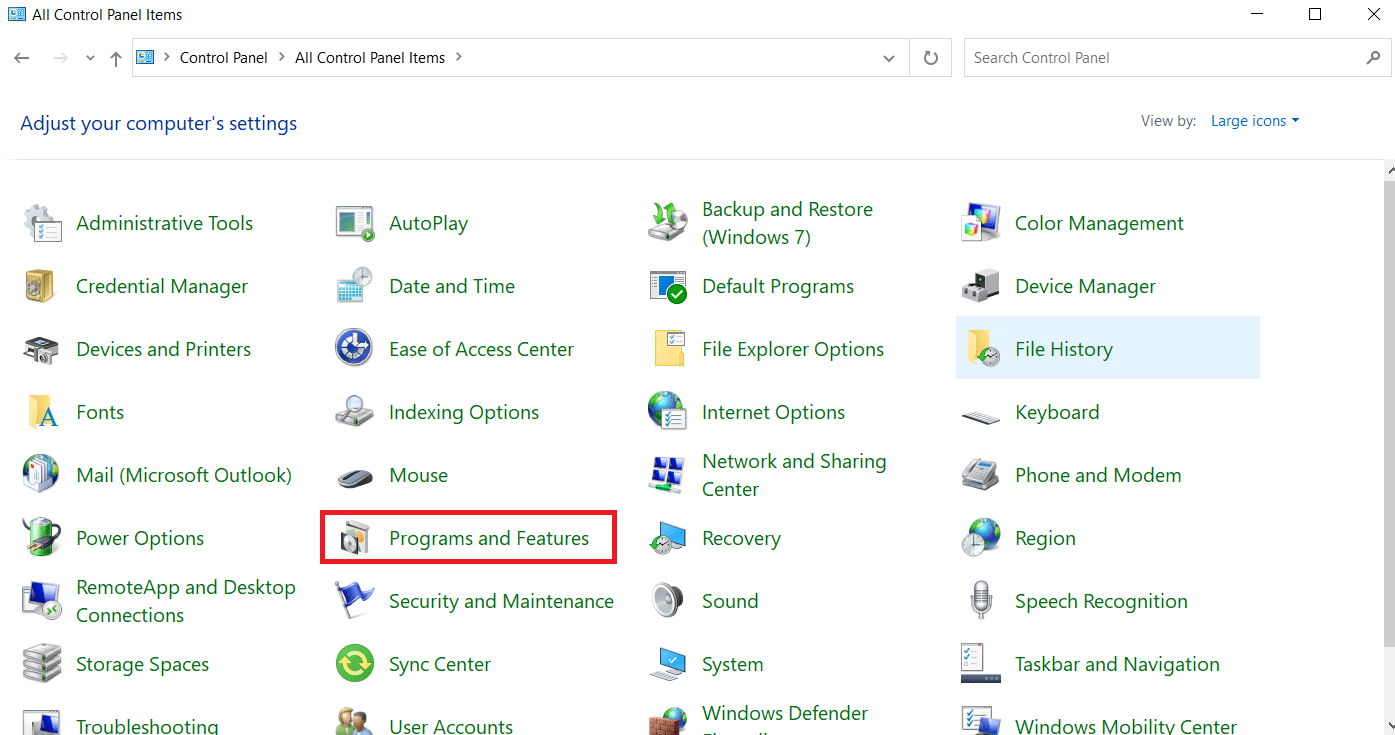This screenshot has width=1395, height=735.
Task: Click the Storage Spaces icon
Action: (42, 664)
